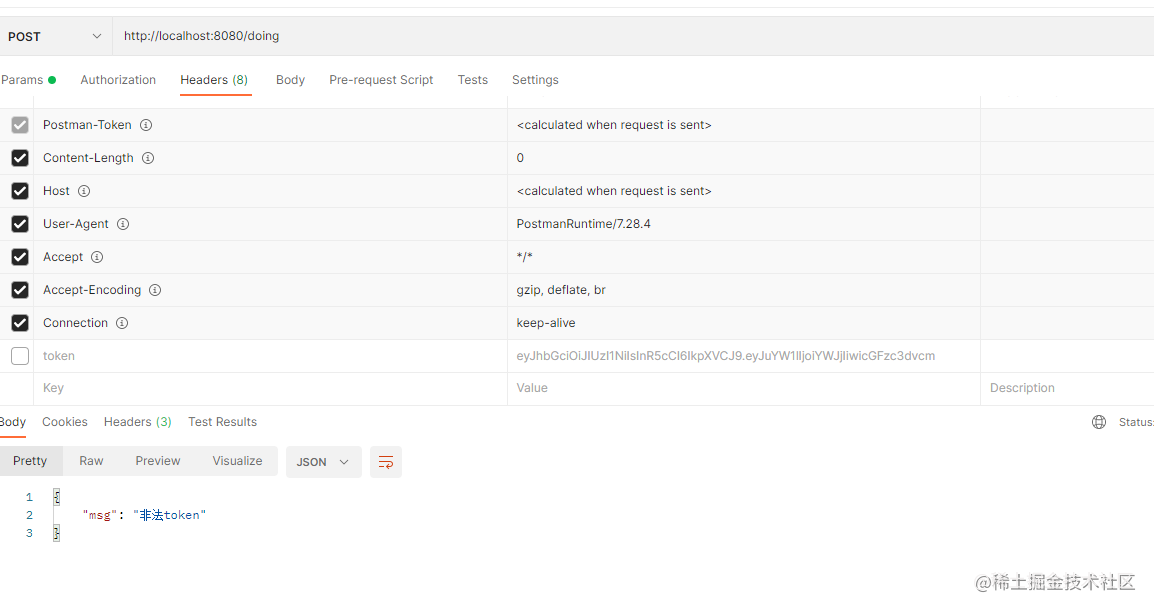Click the empty Key input cell
The width and height of the screenshot is (1154, 611).
click(270, 388)
